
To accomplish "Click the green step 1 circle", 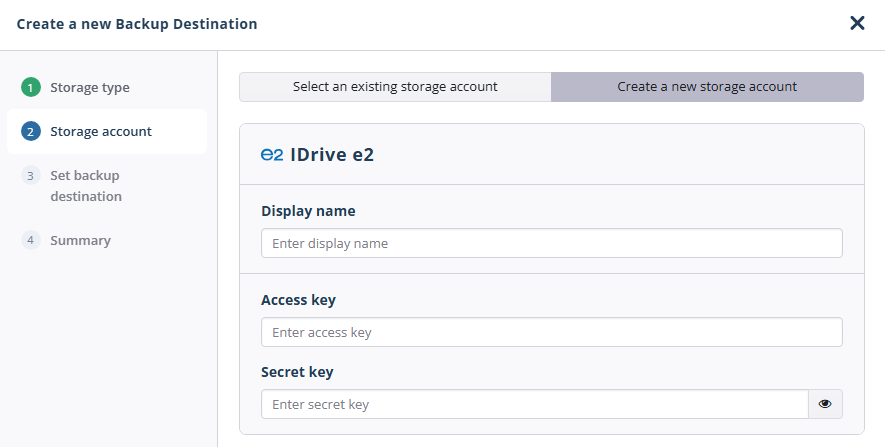I will 31,87.
